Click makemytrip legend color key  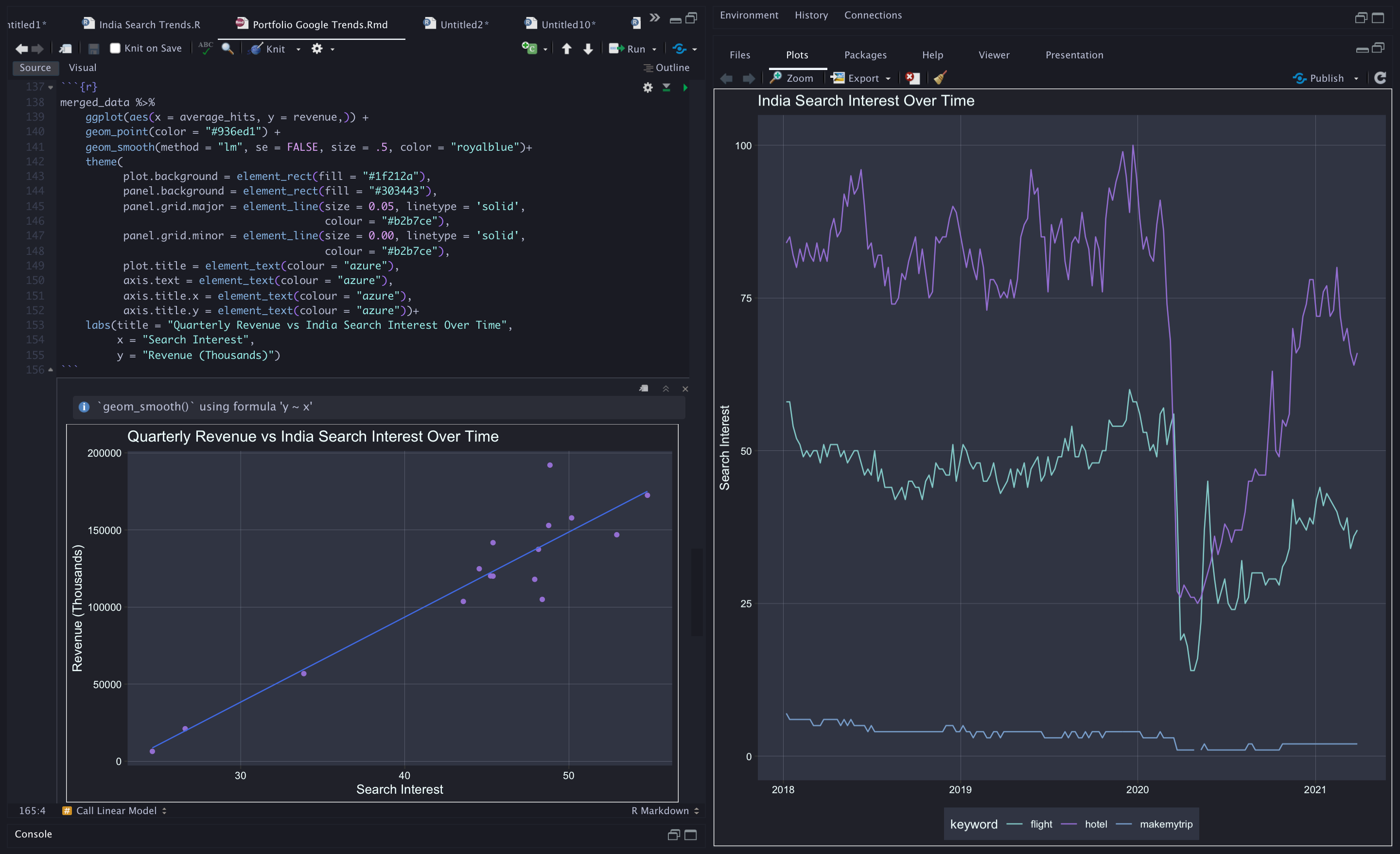1124,824
